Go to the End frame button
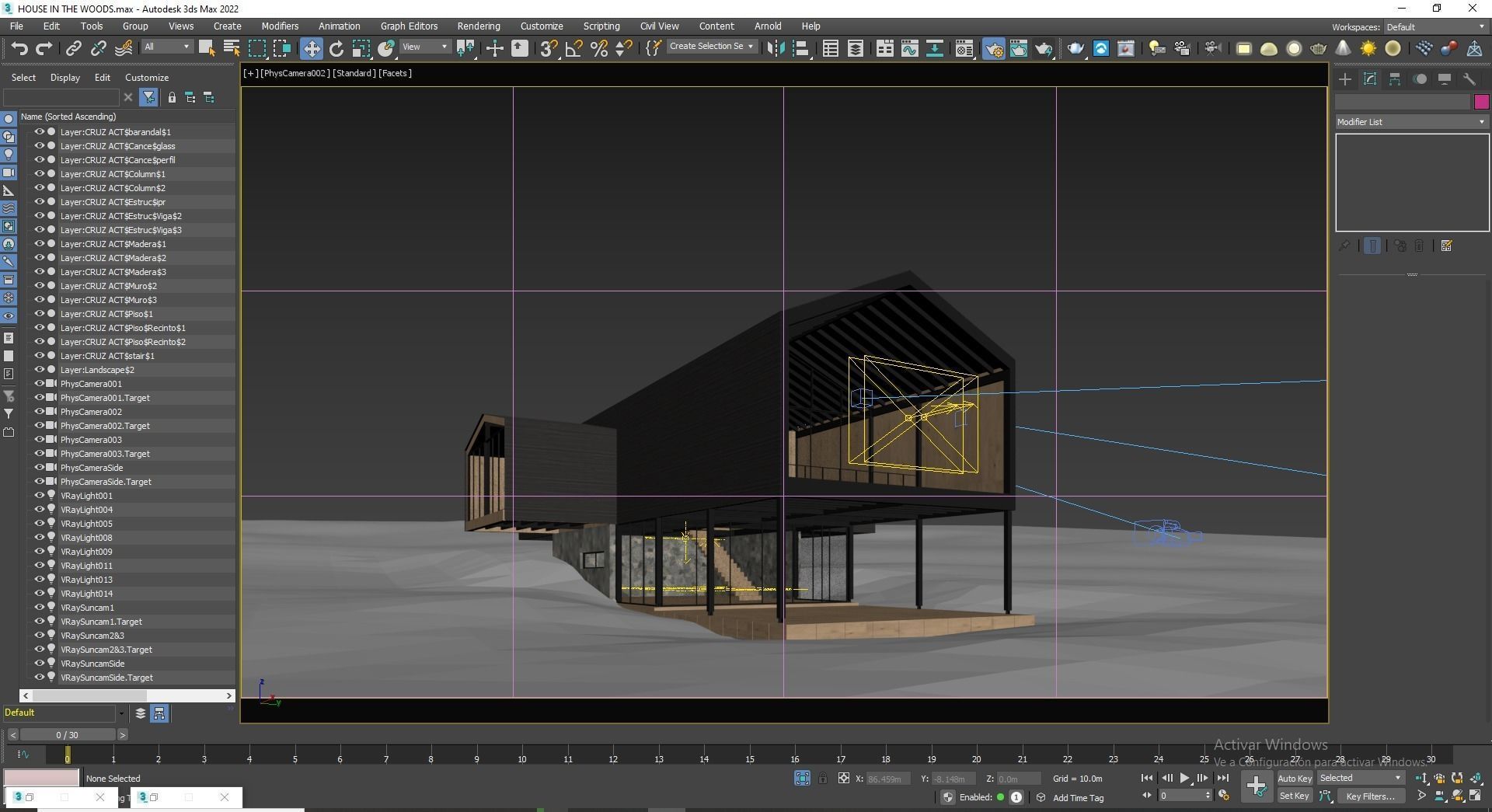1492x812 pixels. coord(1222,778)
